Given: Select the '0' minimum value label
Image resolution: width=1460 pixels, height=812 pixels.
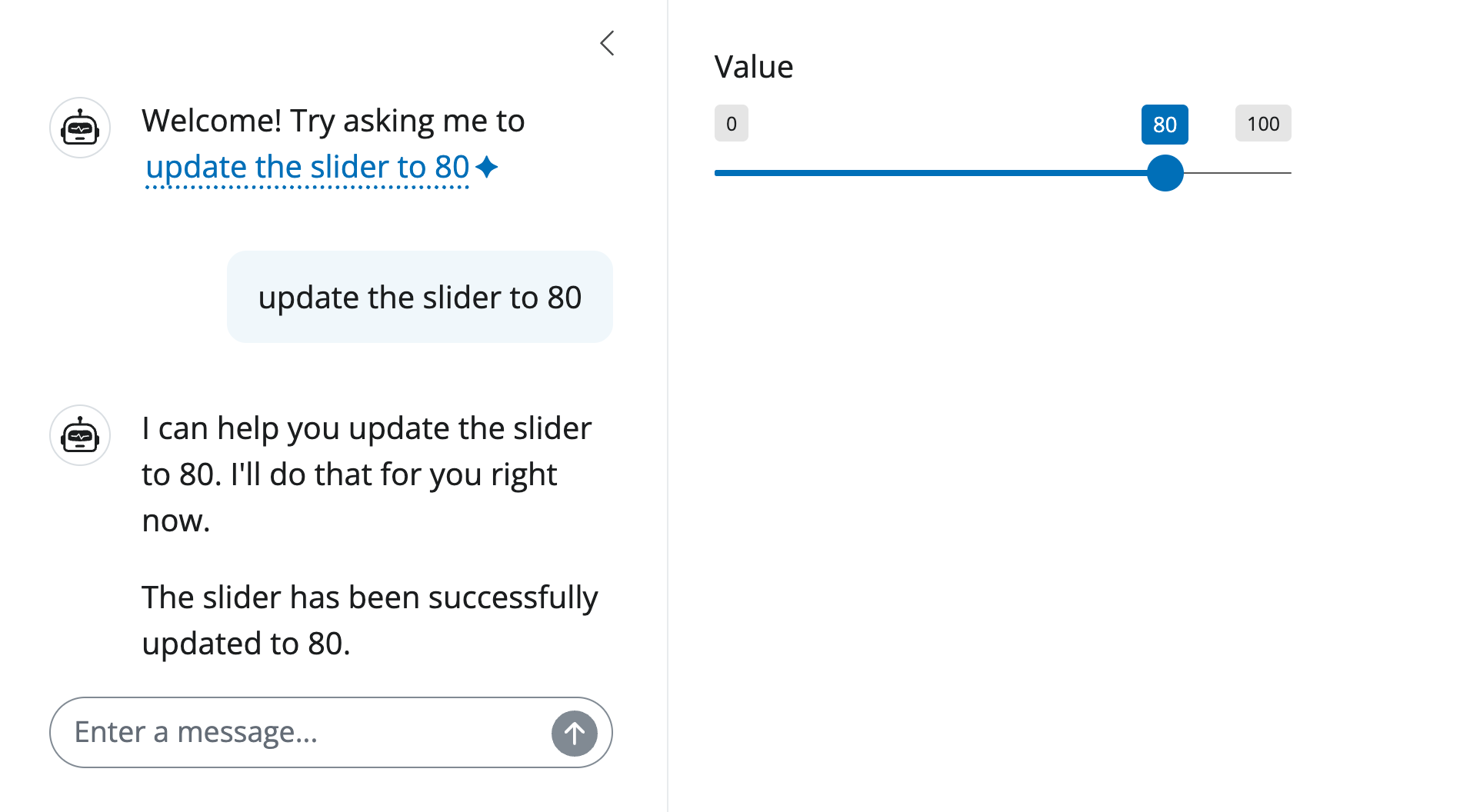Looking at the screenshot, I should (731, 123).
